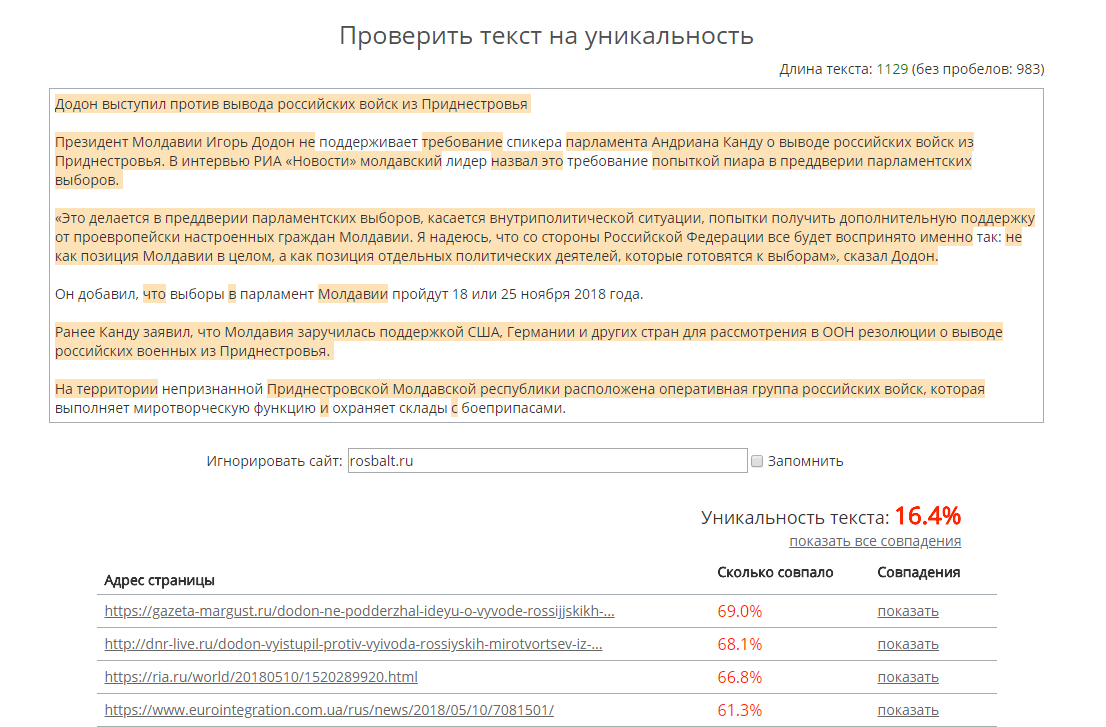
Task: Click the highlighted headline about Додон in text
Action: [291, 104]
